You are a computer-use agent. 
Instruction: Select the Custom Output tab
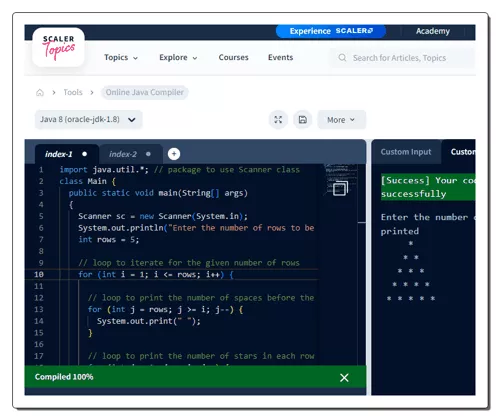(459, 152)
